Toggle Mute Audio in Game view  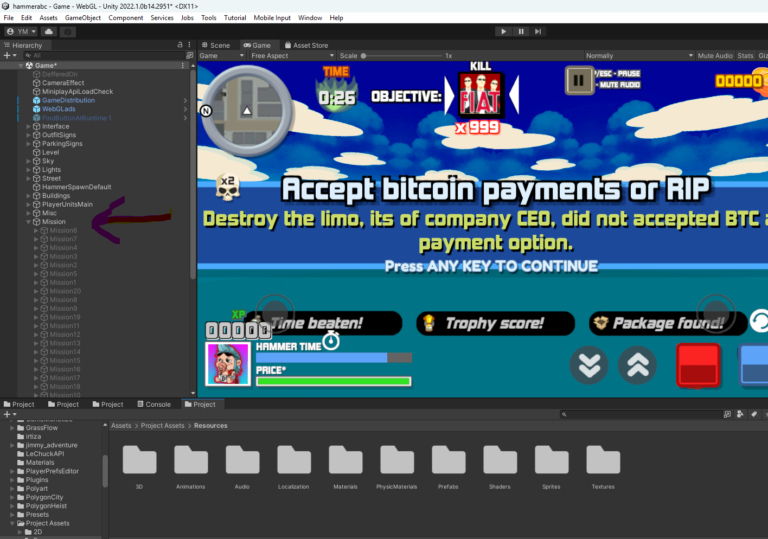click(715, 55)
